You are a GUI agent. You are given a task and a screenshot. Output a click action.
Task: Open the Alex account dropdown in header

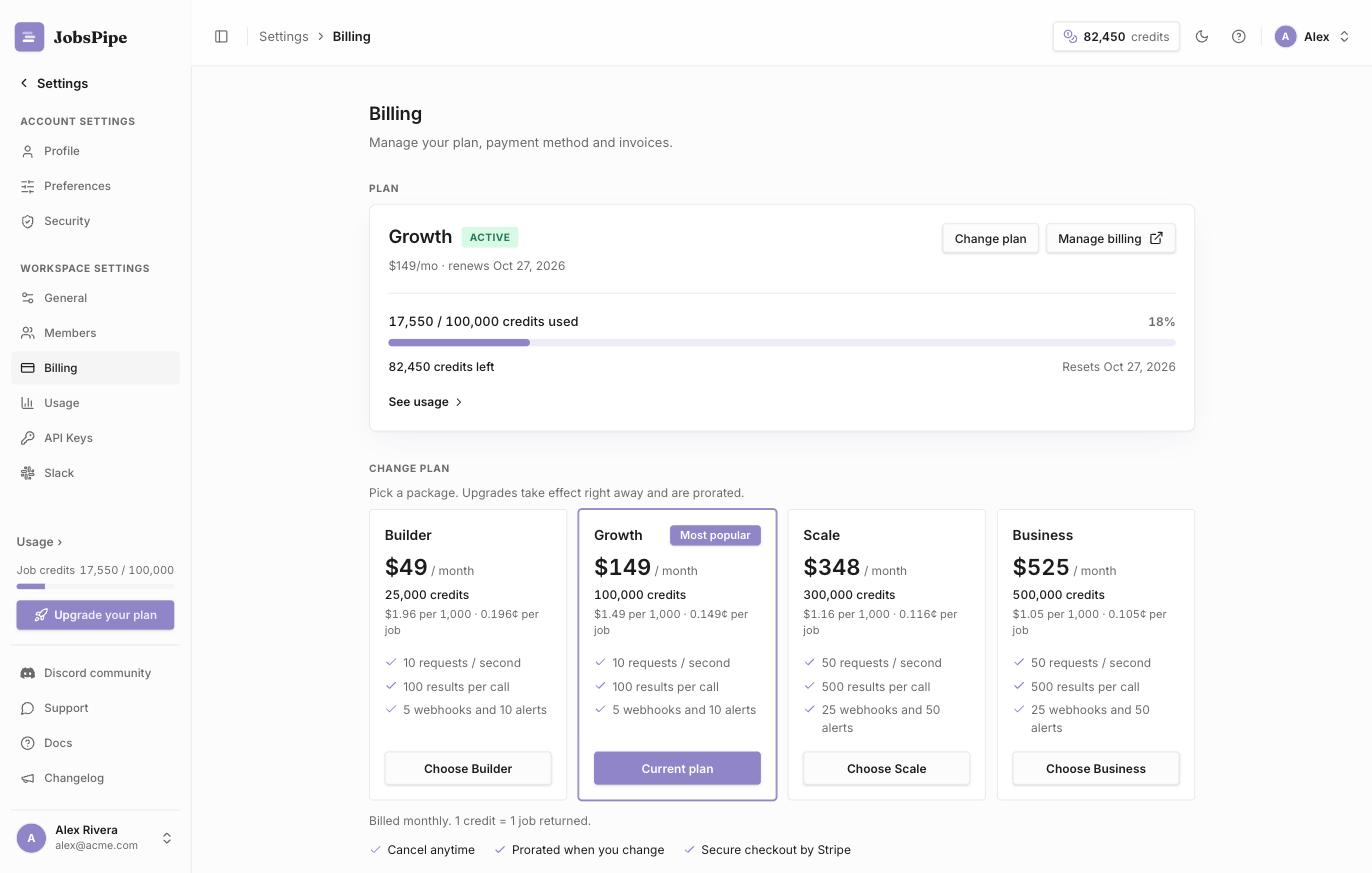click(x=1313, y=36)
